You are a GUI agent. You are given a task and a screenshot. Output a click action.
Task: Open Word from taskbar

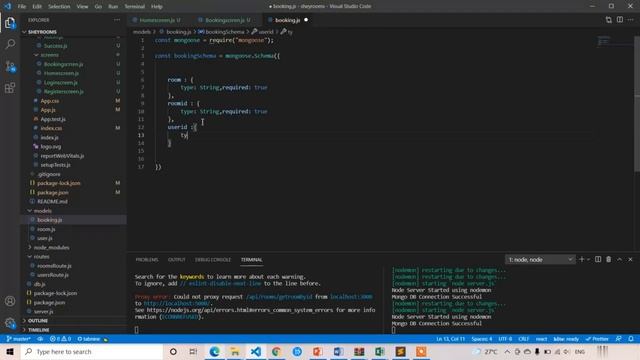point(338,351)
